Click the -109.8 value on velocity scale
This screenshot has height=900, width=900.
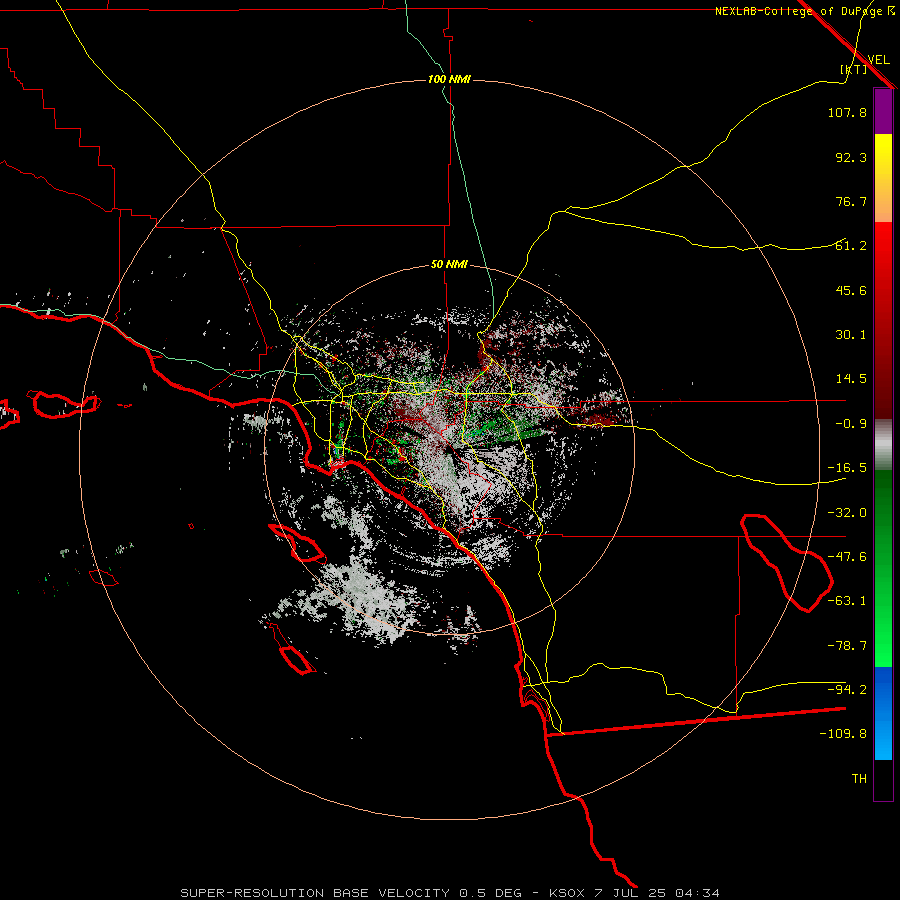843,734
